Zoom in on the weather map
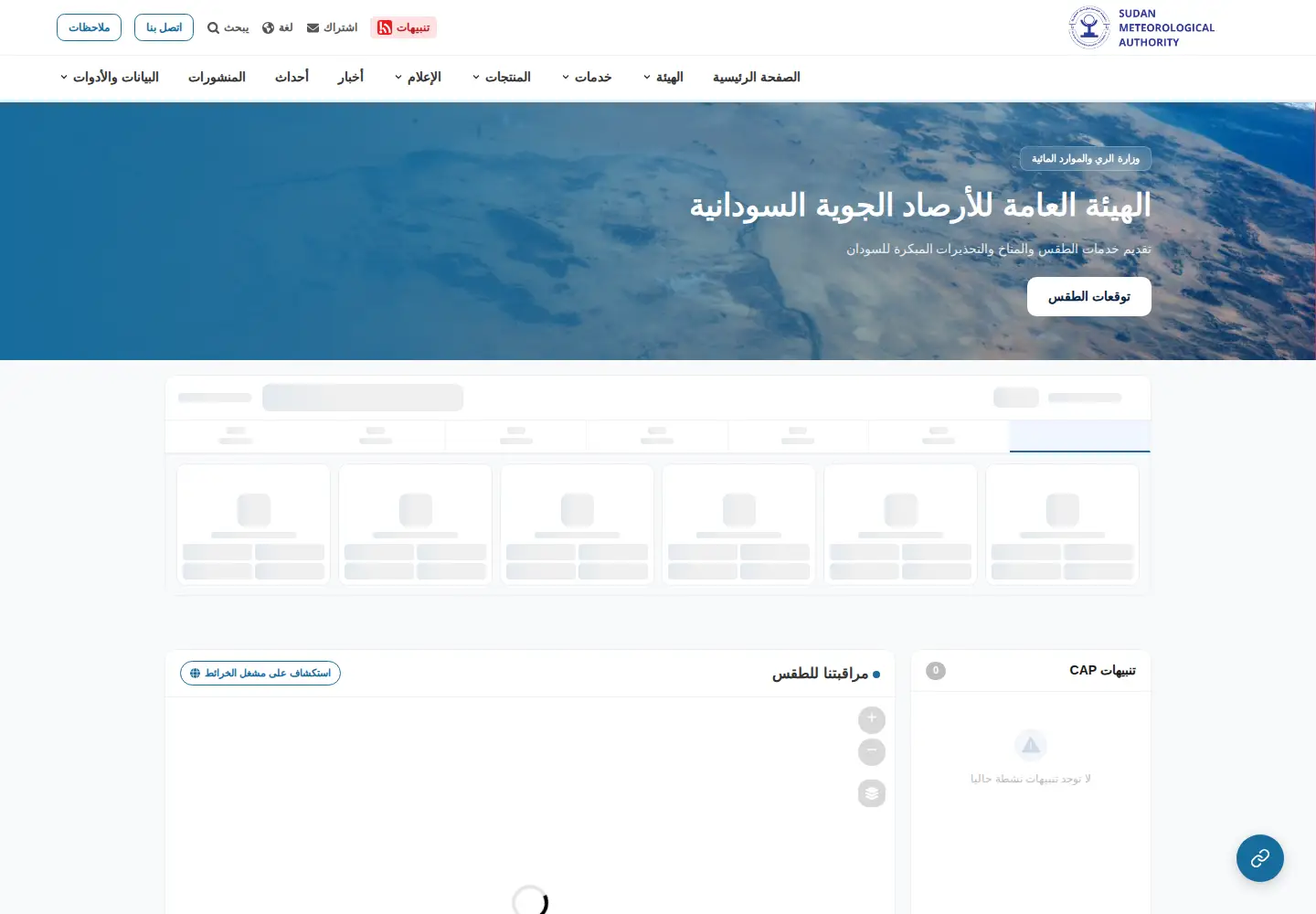 (872, 720)
